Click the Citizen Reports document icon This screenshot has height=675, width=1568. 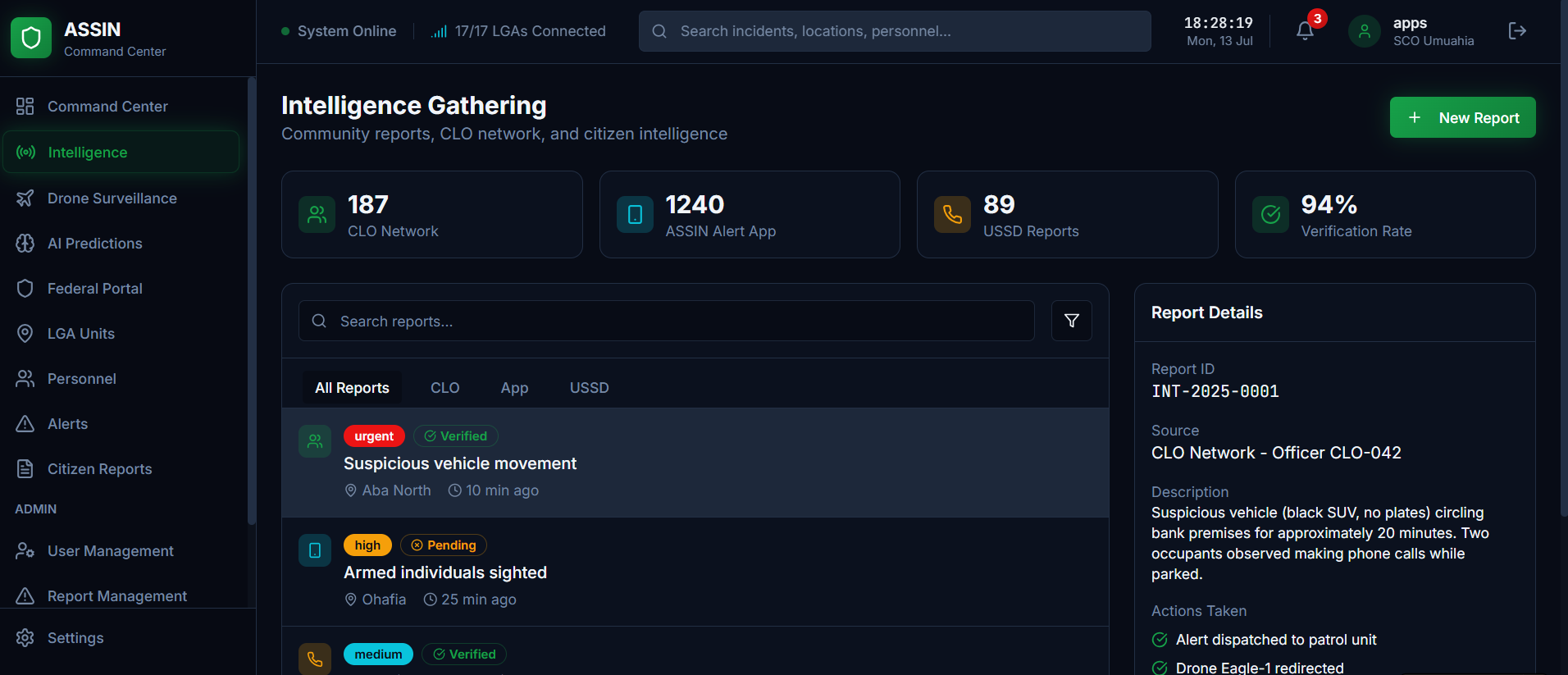tap(25, 469)
